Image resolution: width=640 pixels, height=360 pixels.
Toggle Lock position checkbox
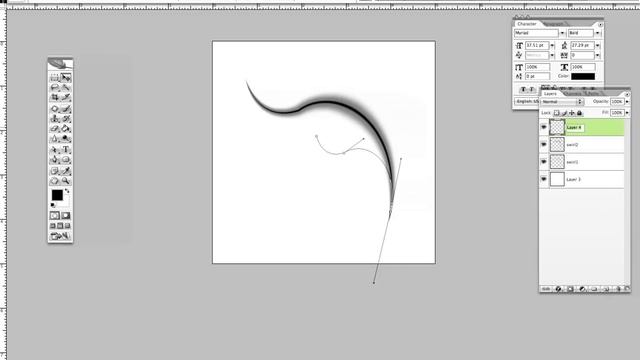pos(572,113)
